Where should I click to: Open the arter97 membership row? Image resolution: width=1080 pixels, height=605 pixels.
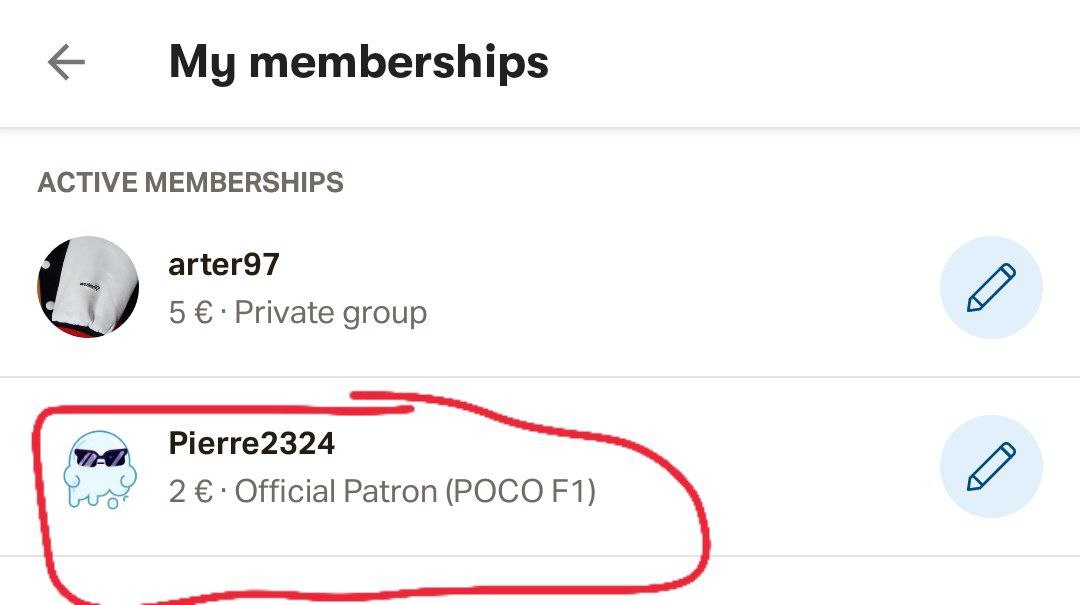[540, 287]
